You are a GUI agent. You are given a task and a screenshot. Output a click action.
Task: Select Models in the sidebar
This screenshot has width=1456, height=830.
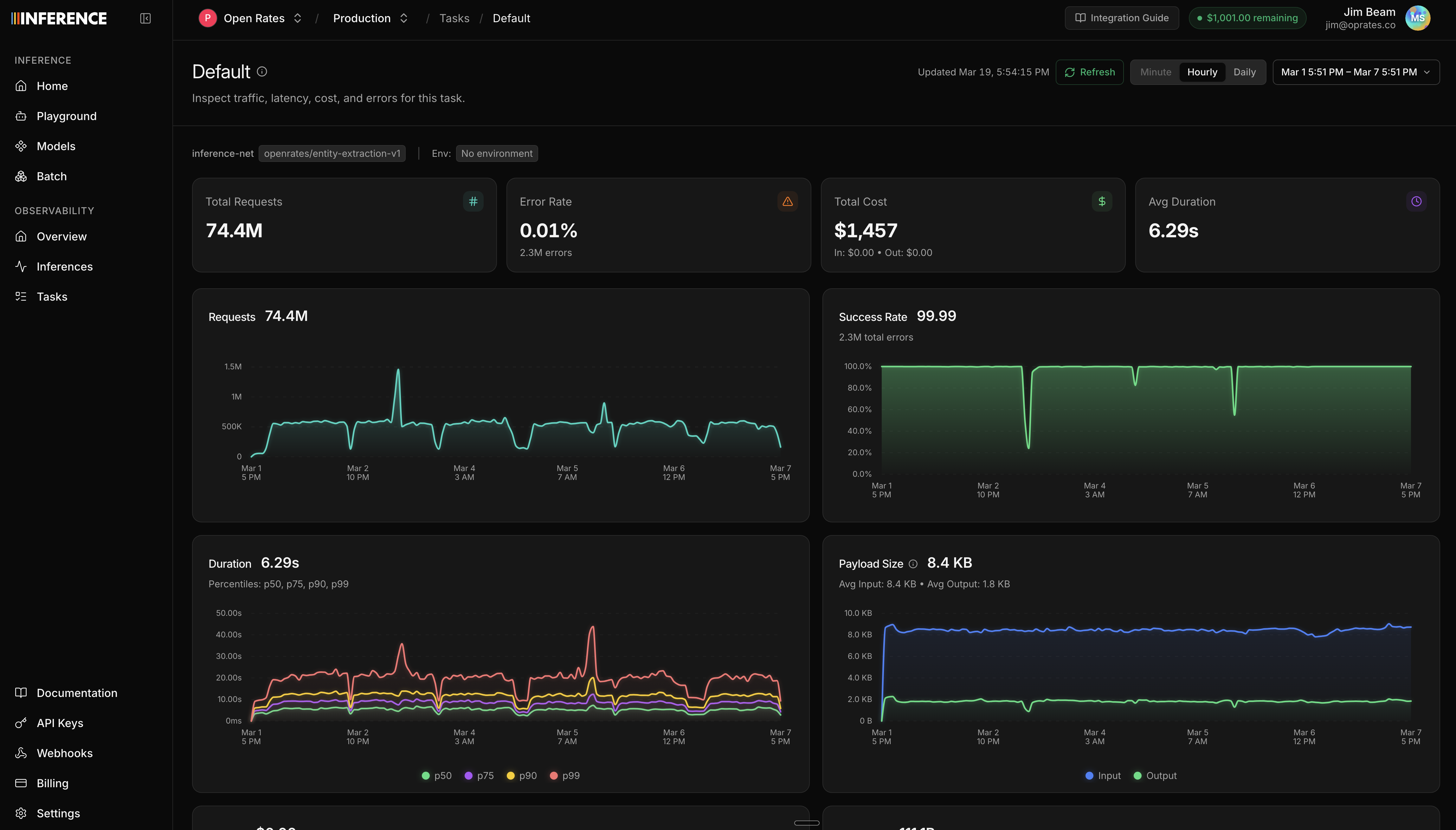pos(56,146)
